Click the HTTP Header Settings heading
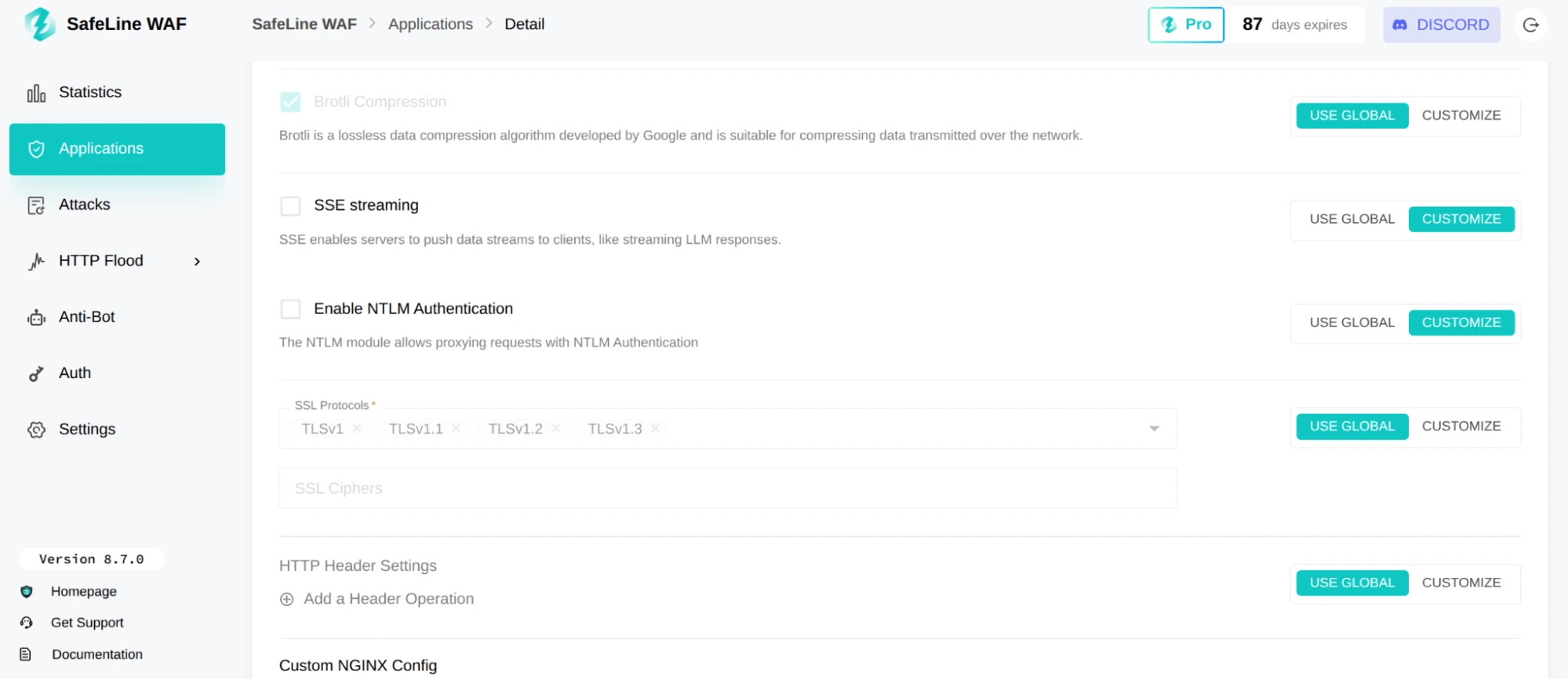 pos(358,566)
